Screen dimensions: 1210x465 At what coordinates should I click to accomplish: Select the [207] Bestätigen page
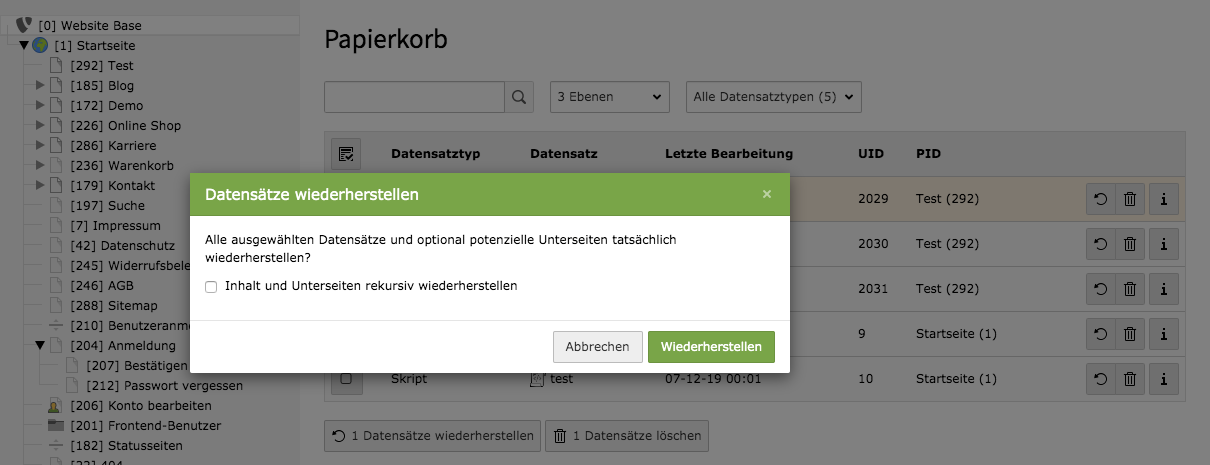[138, 365]
